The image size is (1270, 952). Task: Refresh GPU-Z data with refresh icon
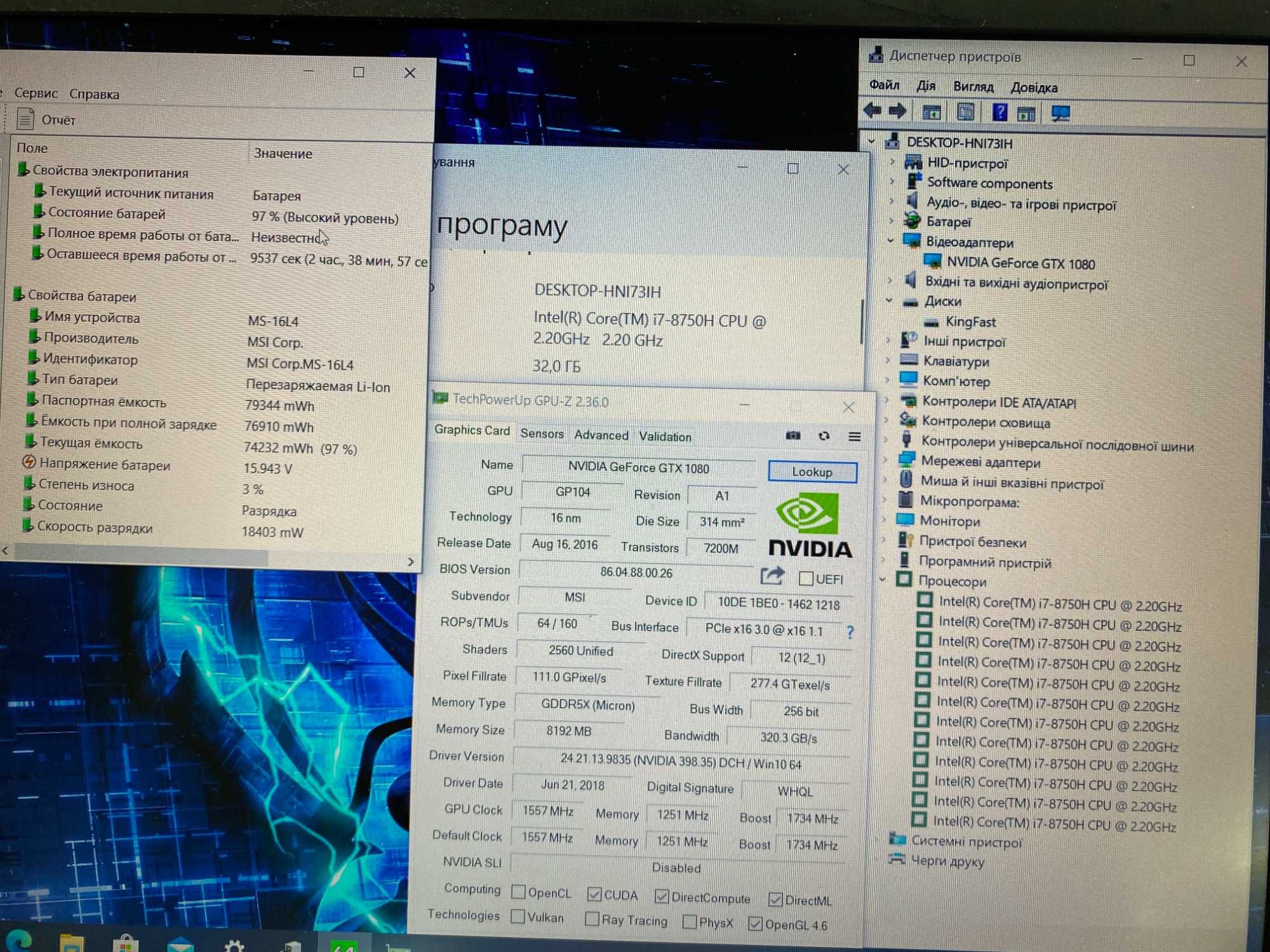coord(824,436)
